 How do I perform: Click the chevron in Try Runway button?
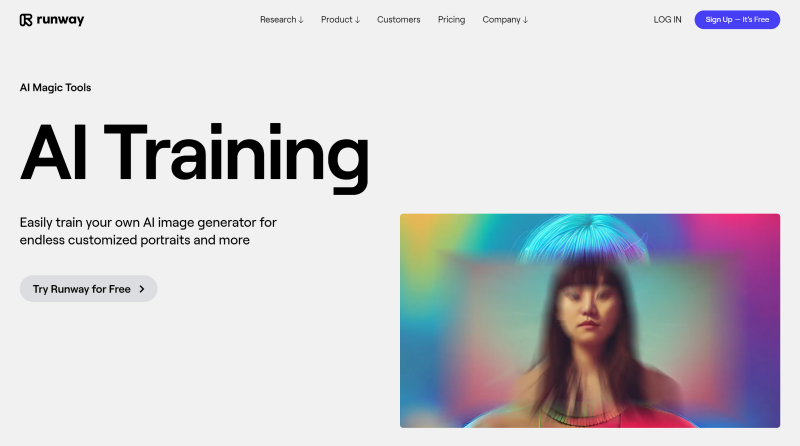(x=142, y=289)
